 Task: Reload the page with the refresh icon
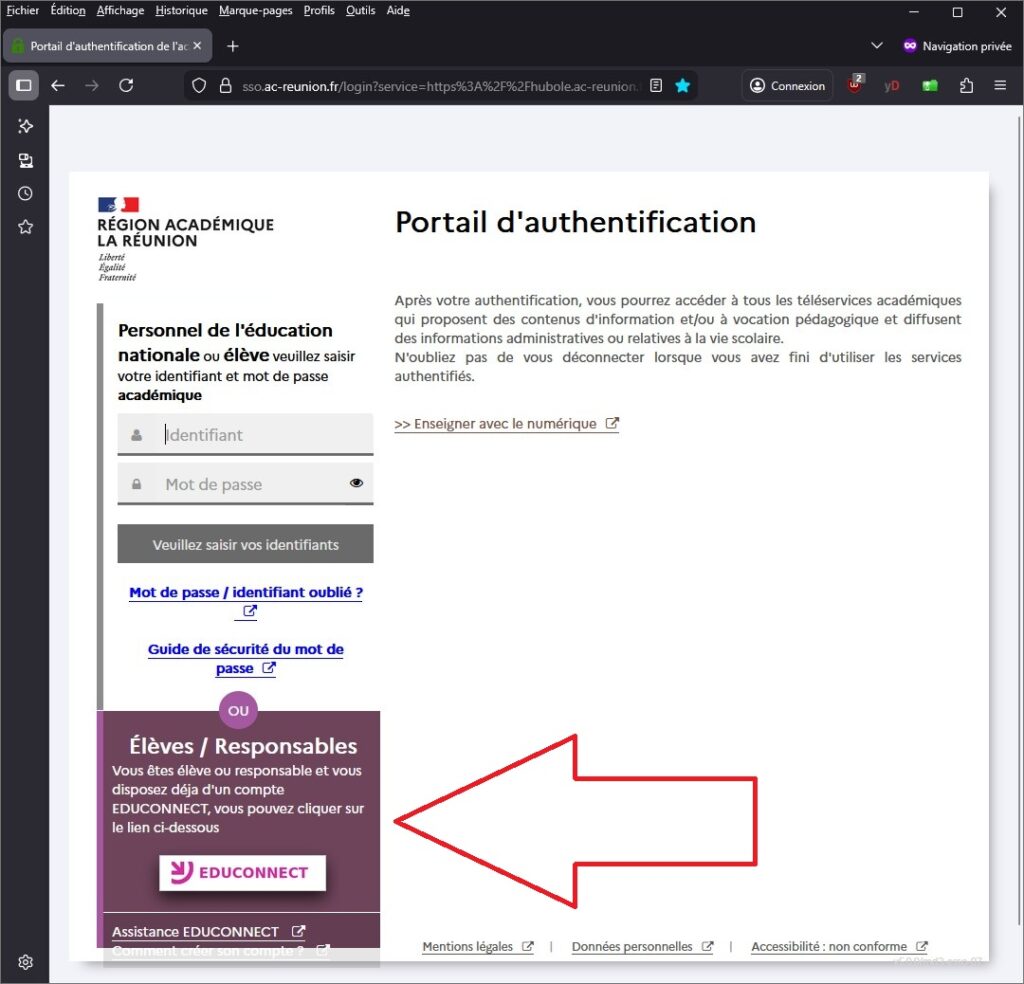coord(126,86)
